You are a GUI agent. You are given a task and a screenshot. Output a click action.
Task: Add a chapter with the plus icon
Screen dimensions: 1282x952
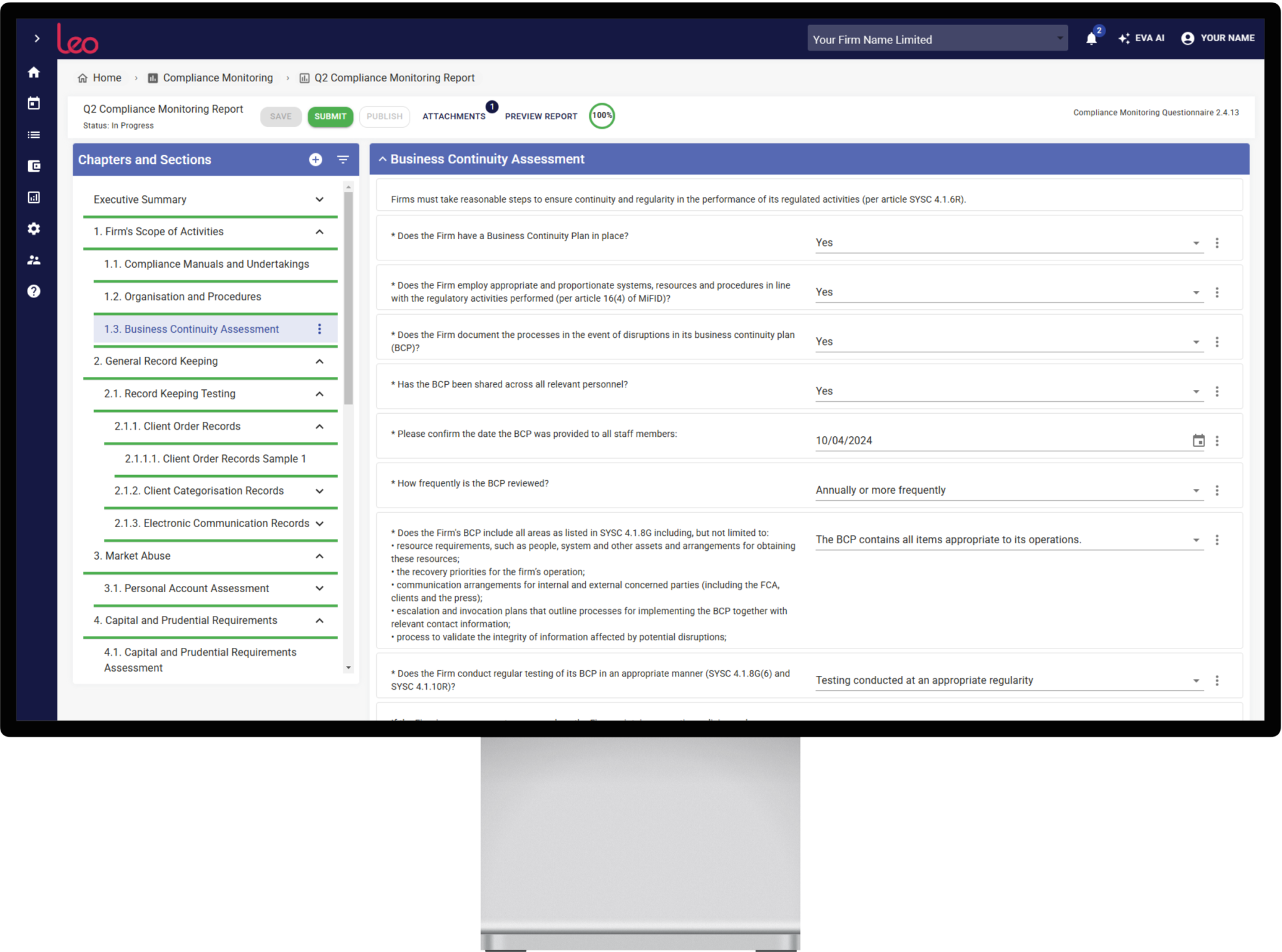tap(315, 160)
